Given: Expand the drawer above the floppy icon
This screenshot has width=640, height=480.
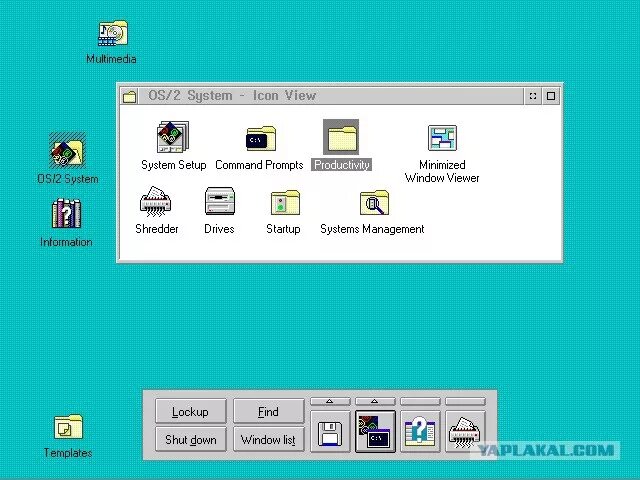Looking at the screenshot, I should (x=330, y=402).
